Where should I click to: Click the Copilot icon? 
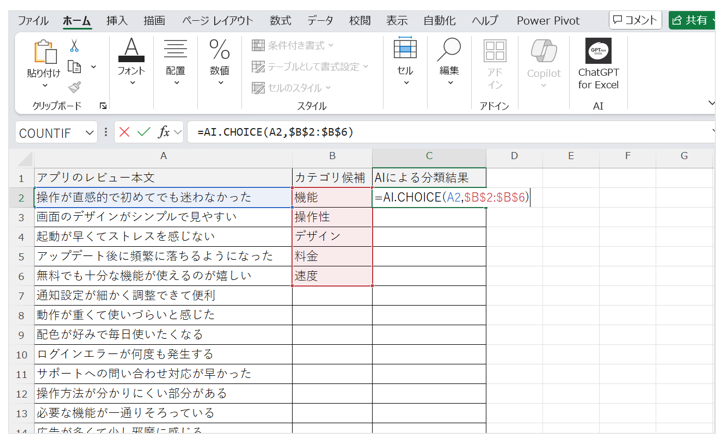point(544,51)
